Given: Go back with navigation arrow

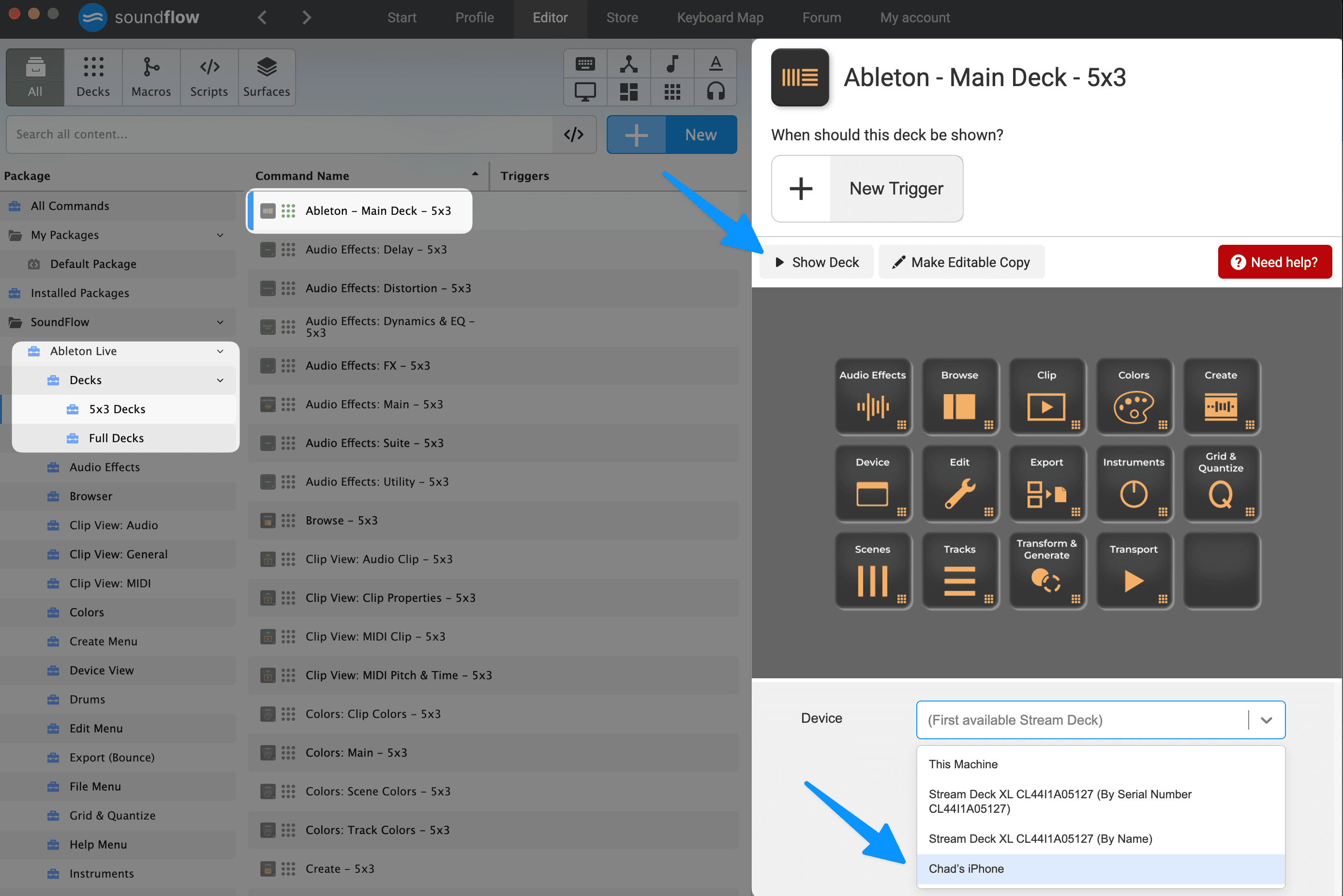Looking at the screenshot, I should coord(262,18).
